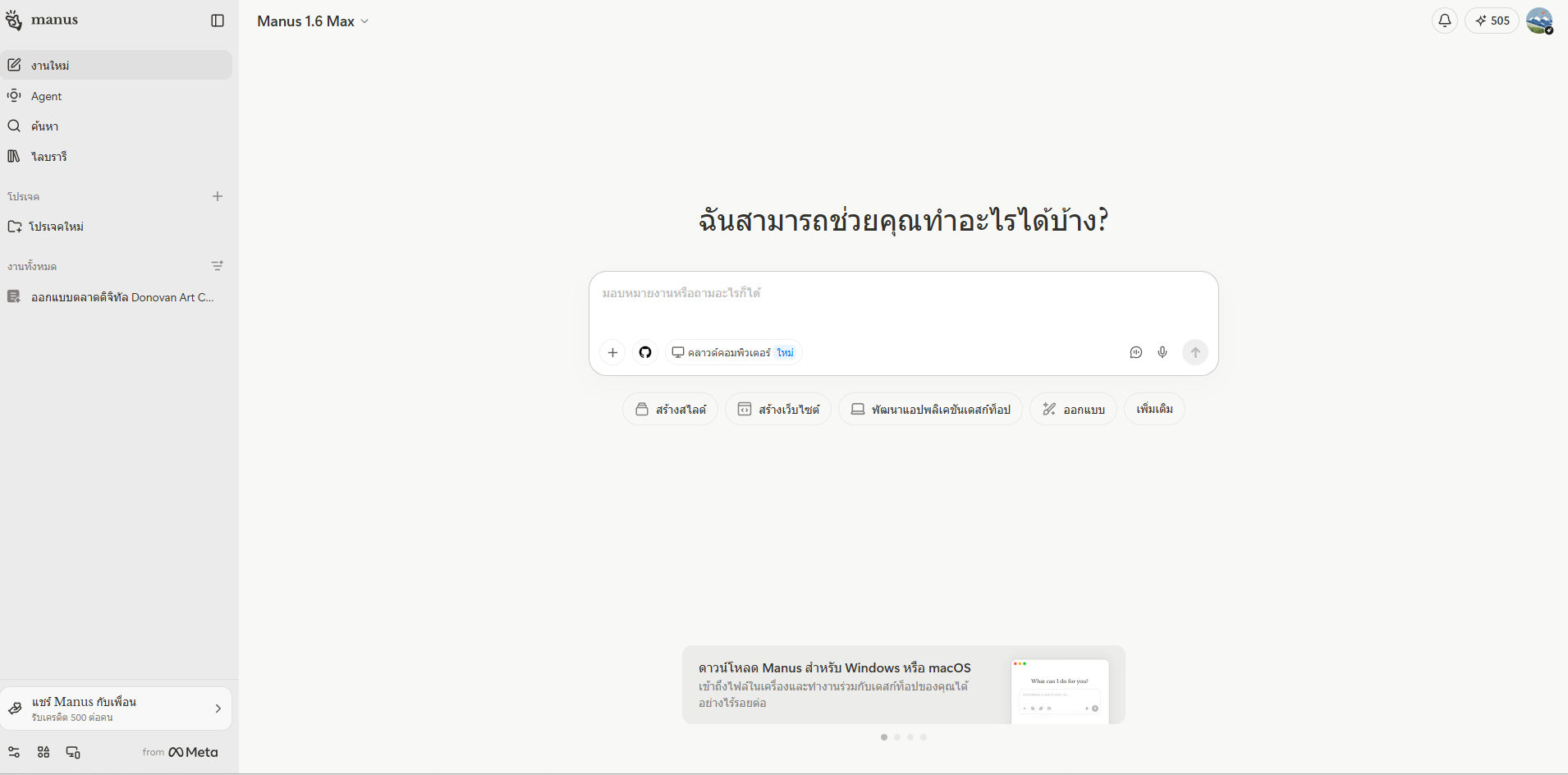Viewport: 1568px width, 775px height.
Task: Choose the ออกแบบ design suggestion chip
Action: 1074,409
